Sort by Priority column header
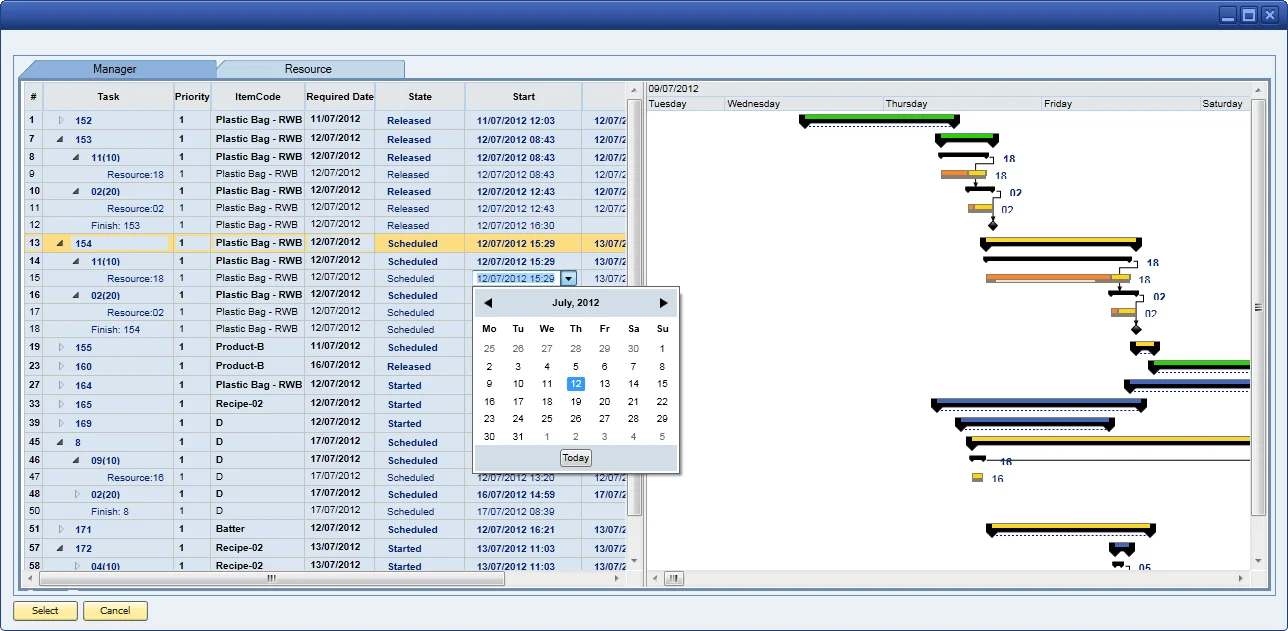Viewport: 1288px width, 631px height. tap(192, 97)
